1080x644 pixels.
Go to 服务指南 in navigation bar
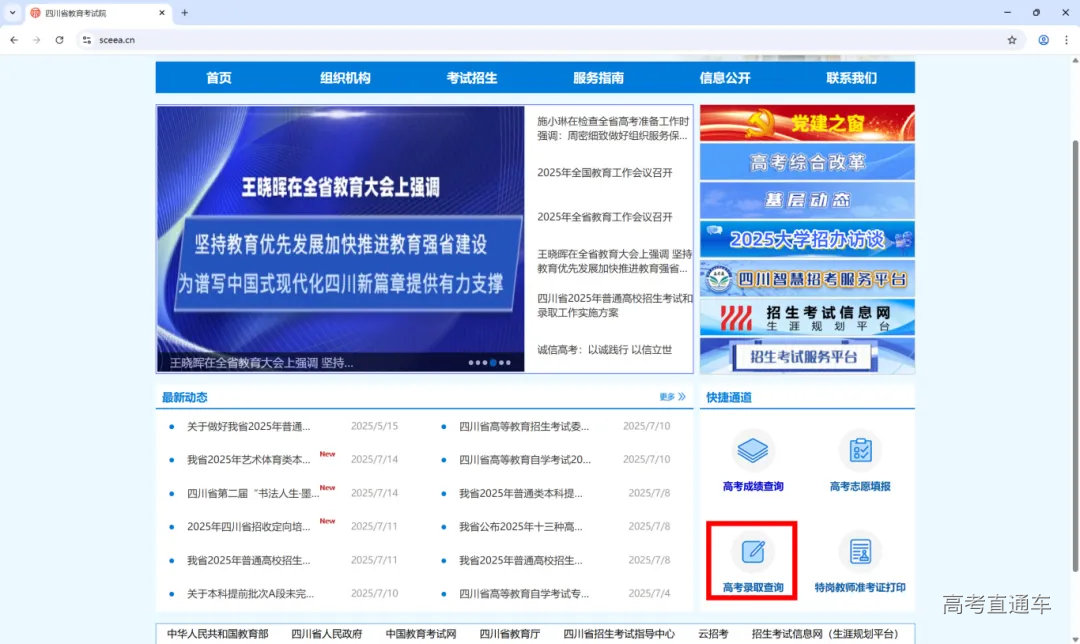598,78
